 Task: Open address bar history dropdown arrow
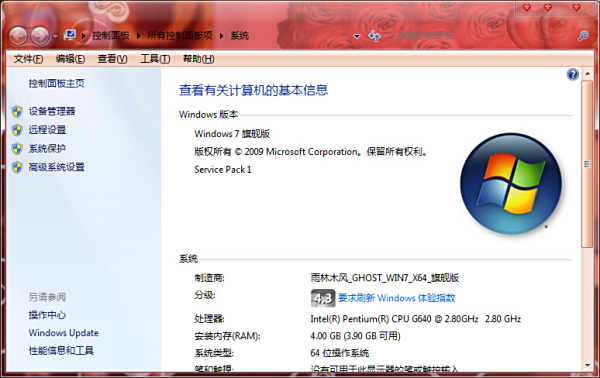pos(357,36)
